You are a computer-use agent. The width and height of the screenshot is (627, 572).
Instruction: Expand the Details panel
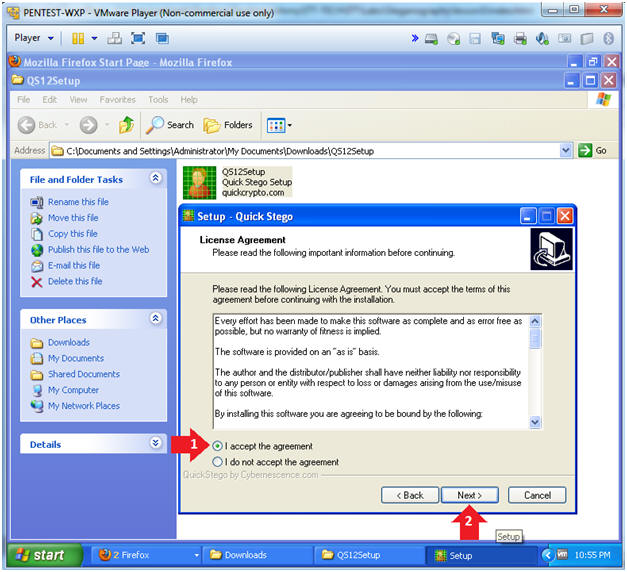pos(156,443)
